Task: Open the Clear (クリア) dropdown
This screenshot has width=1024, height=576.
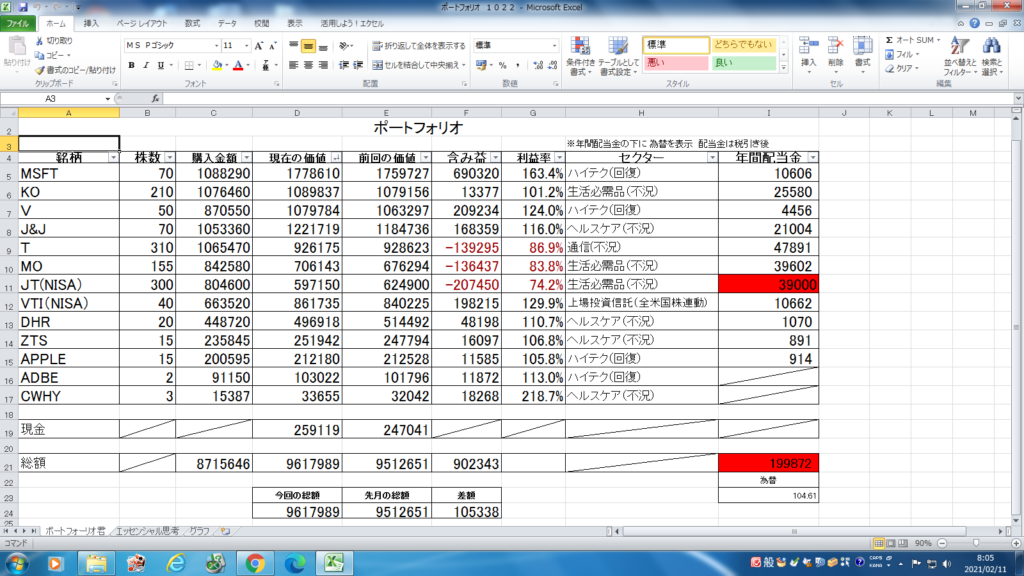Action: (x=903, y=69)
